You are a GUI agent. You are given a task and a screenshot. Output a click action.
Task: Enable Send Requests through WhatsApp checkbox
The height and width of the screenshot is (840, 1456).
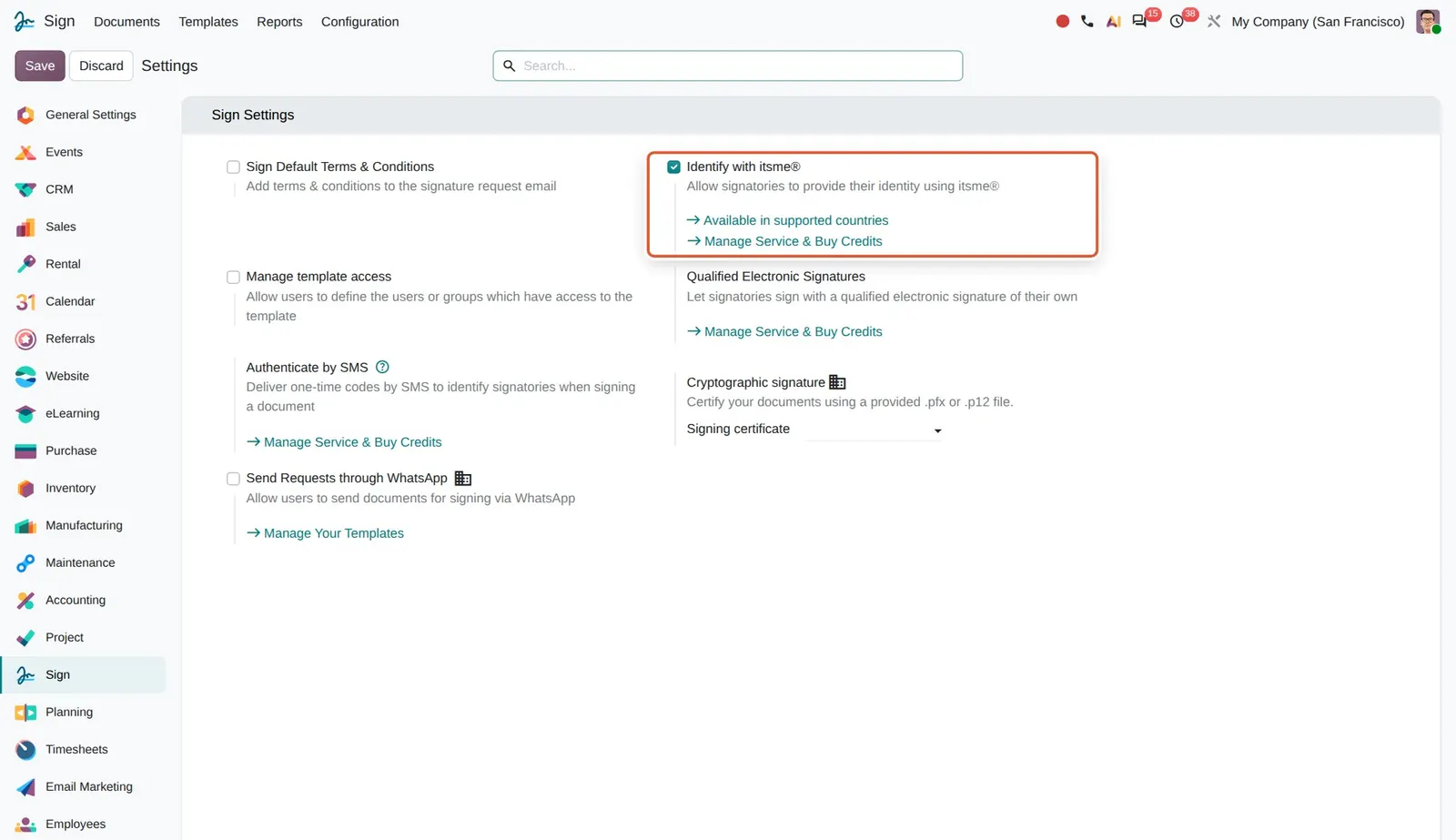[x=233, y=479]
